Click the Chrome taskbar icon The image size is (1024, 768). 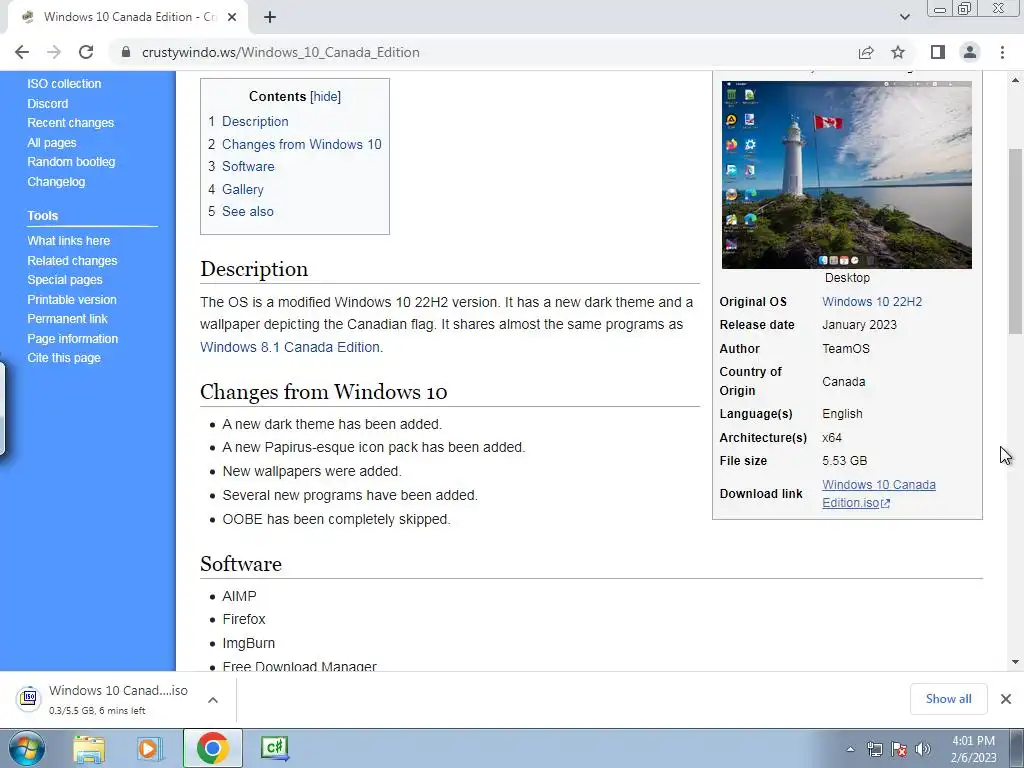point(212,748)
